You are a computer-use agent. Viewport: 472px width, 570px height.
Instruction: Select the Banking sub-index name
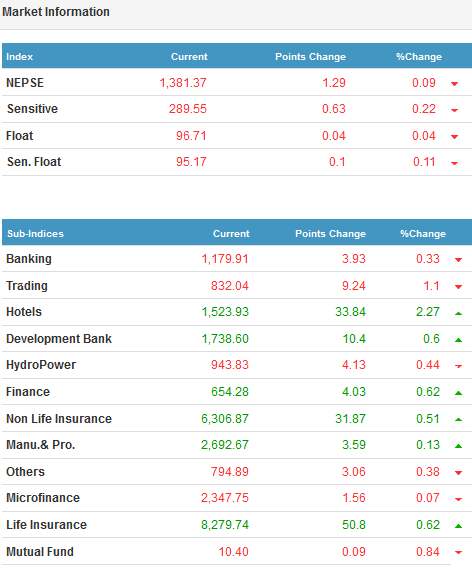tap(29, 259)
